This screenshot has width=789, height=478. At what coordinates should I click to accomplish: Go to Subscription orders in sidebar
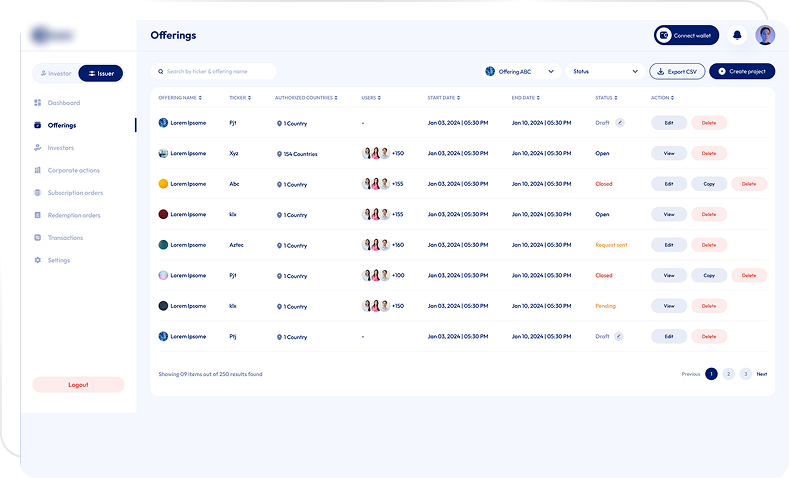click(75, 193)
